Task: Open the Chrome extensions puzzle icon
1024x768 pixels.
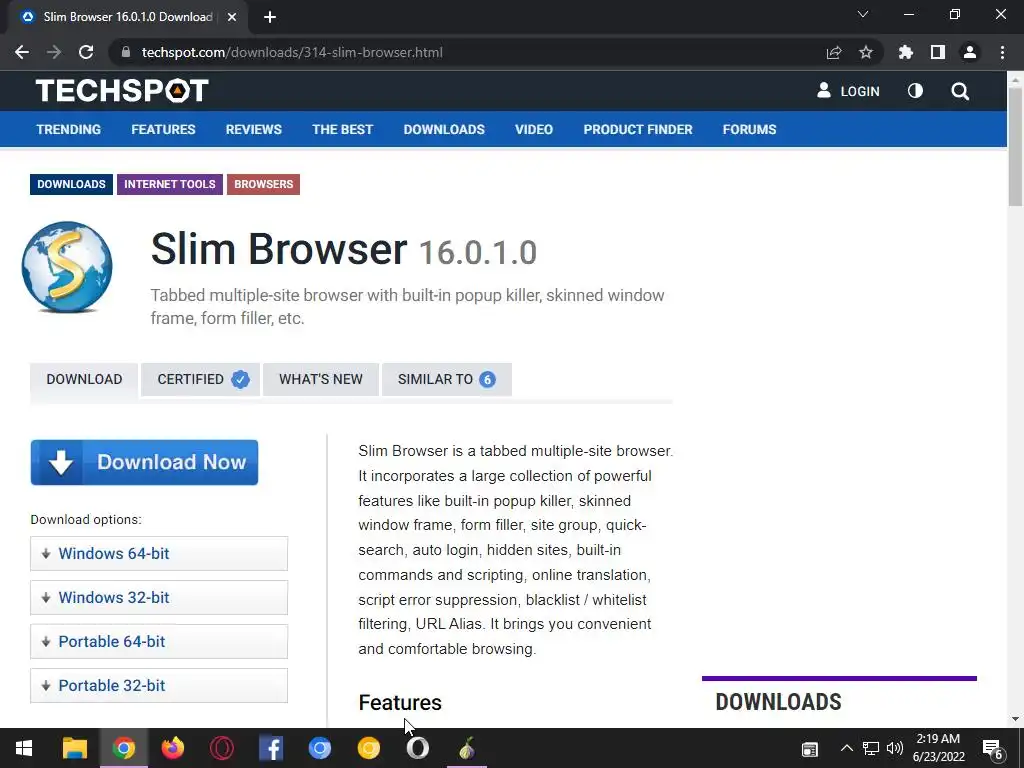Action: [906, 52]
